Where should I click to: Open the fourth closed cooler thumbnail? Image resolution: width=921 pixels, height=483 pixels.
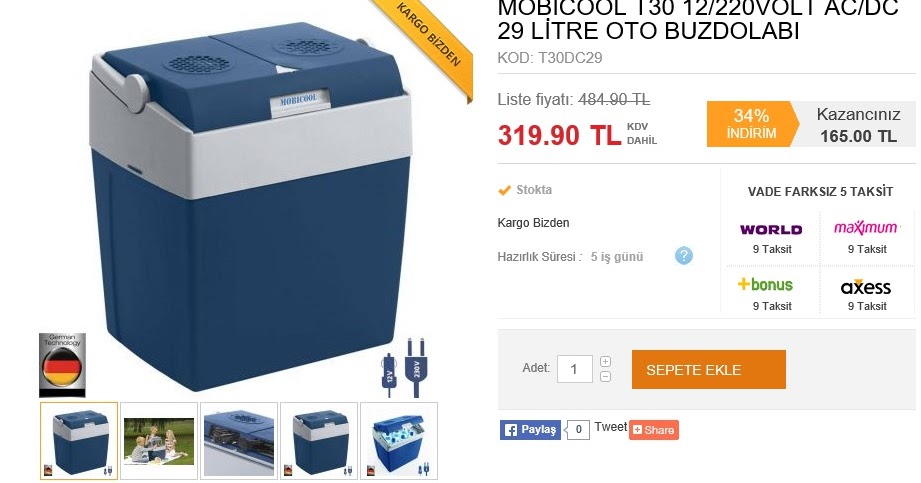point(319,441)
